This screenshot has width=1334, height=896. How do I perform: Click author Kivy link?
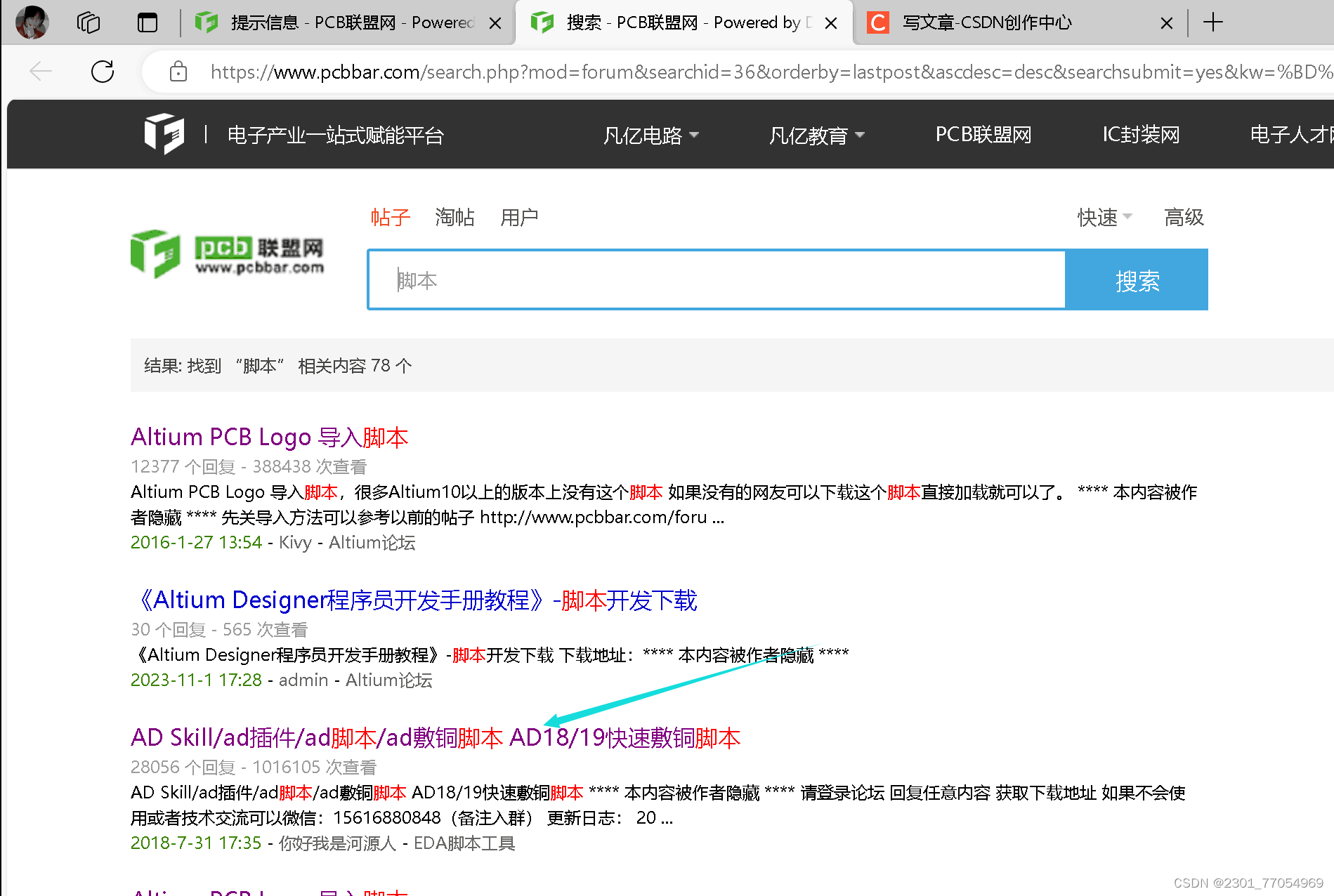coord(295,543)
